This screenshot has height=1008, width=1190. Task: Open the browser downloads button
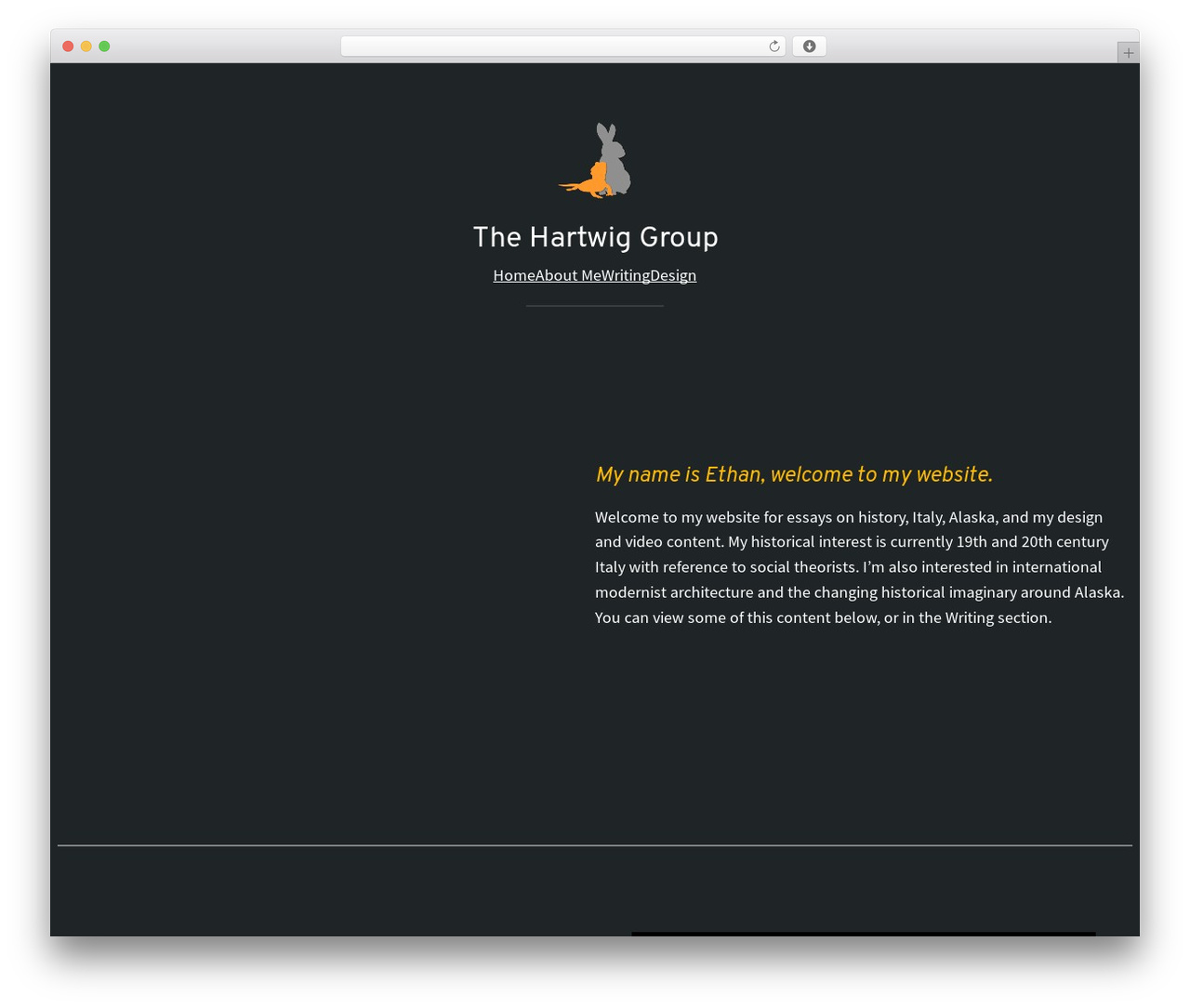click(x=809, y=46)
